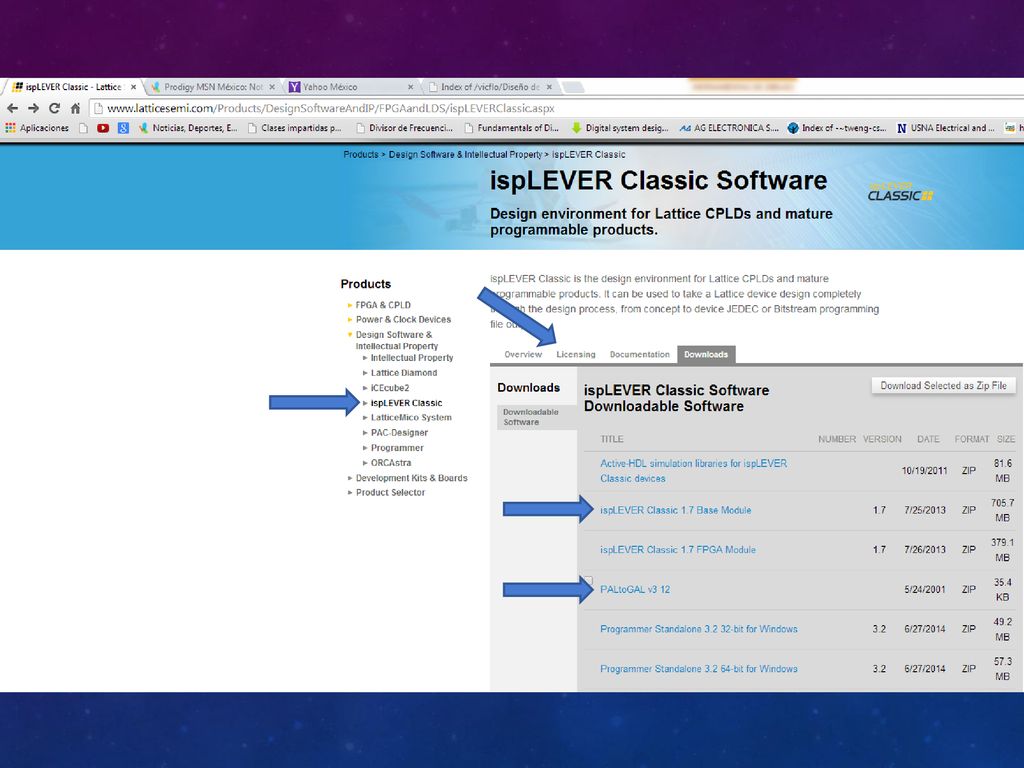Click Design Software & Intellectual Property breadcrumb
Viewport: 1024px width, 768px height.
pos(465,155)
